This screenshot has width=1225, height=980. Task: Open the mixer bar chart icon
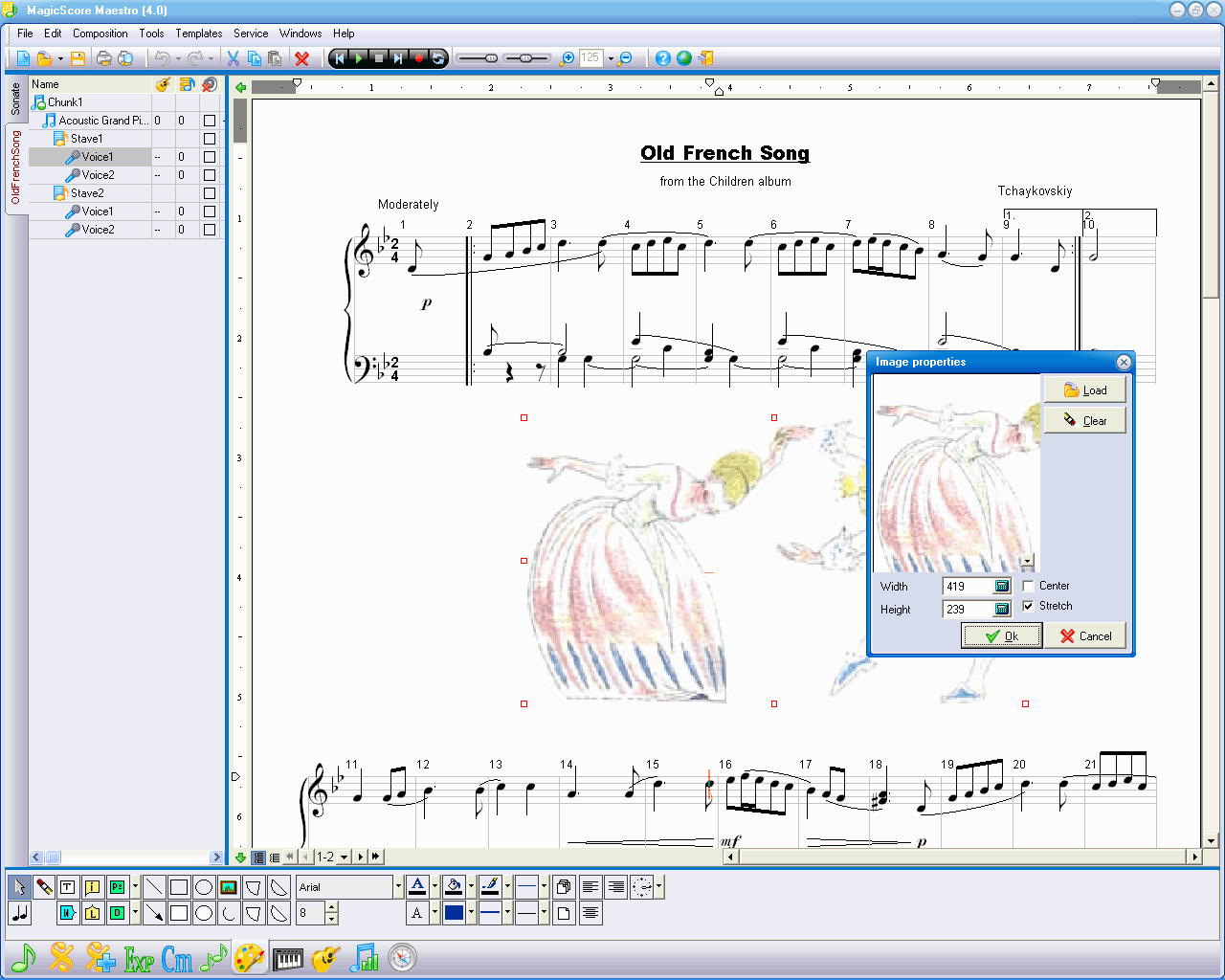364,958
